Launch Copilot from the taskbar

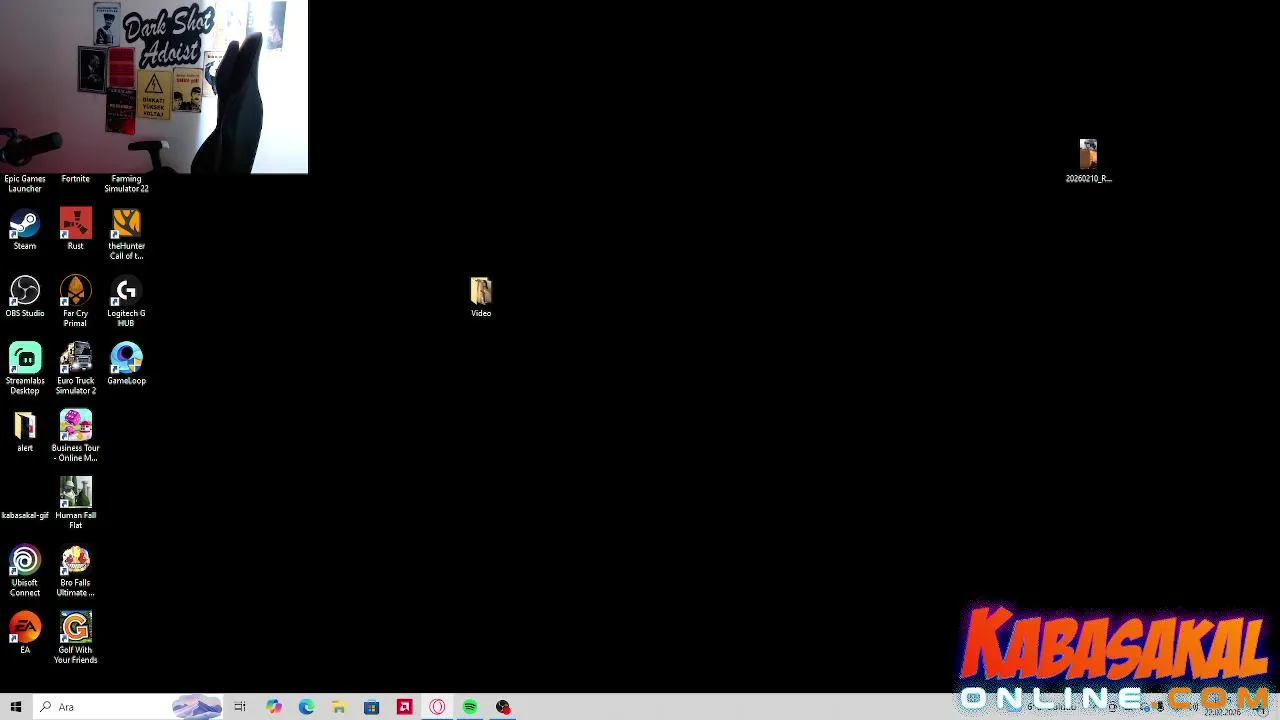[x=273, y=707]
